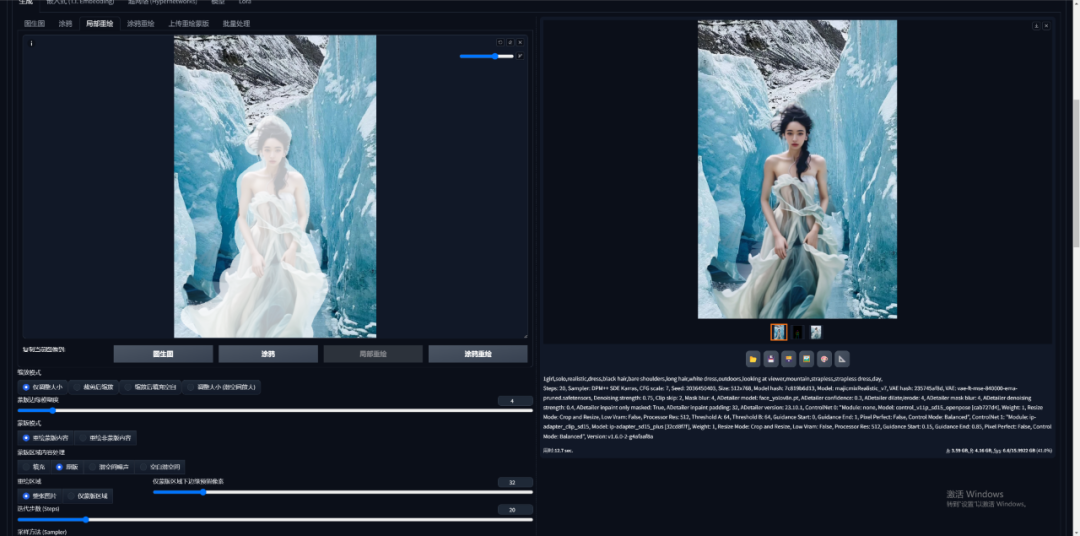This screenshot has height=536, width=1080.
Task: Select the dark second output thumbnail
Action: coord(798,332)
